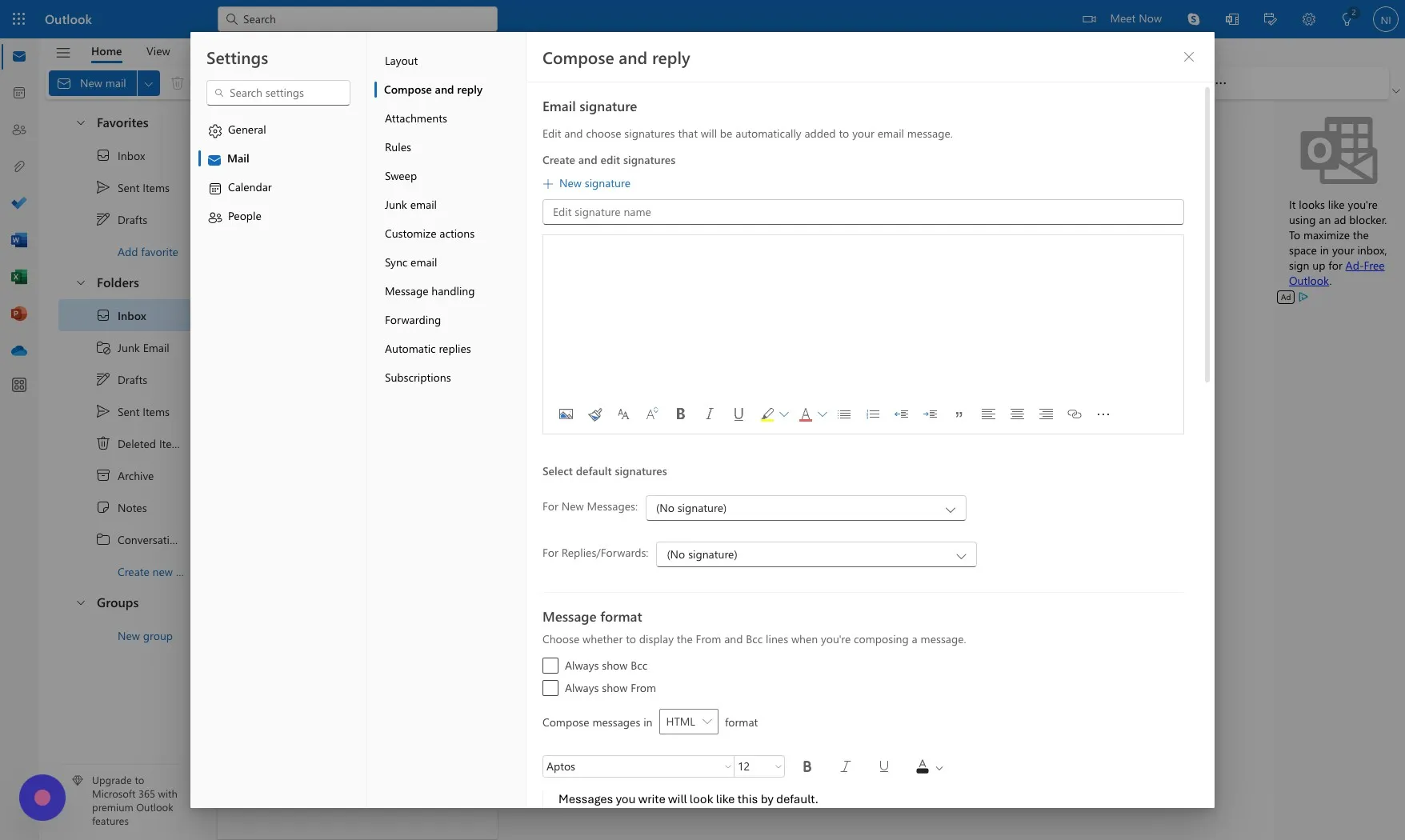Screen dimensions: 1405x840
Task: Center align signature text
Action: pyautogui.click(x=1017, y=414)
